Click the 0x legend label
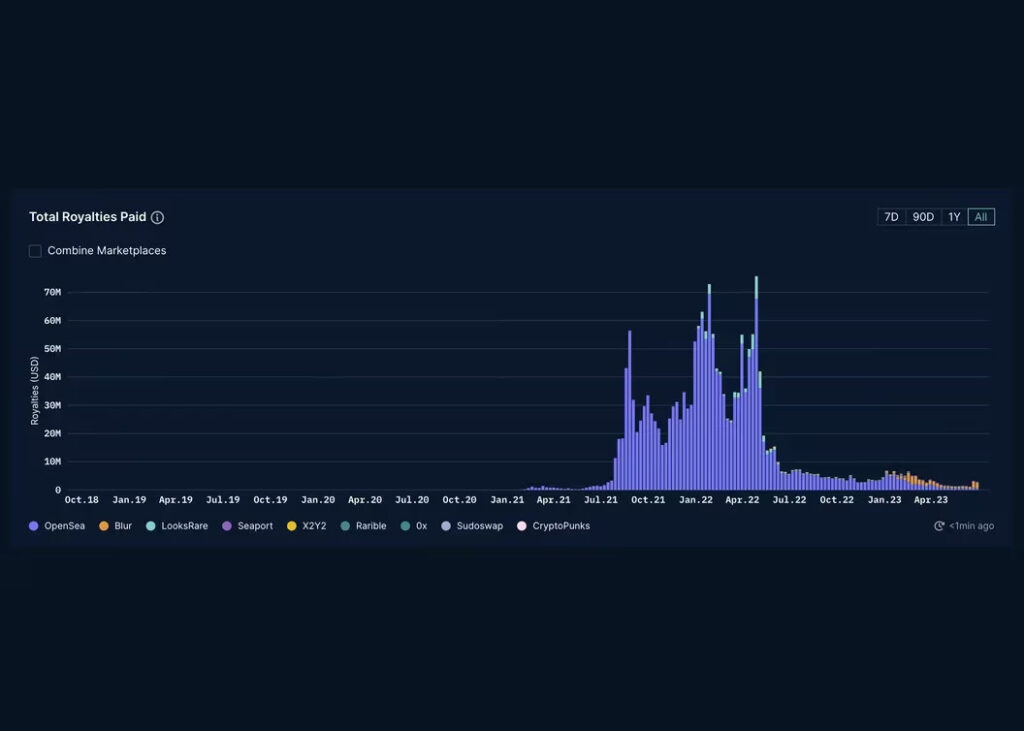This screenshot has width=1024, height=731. pos(422,526)
